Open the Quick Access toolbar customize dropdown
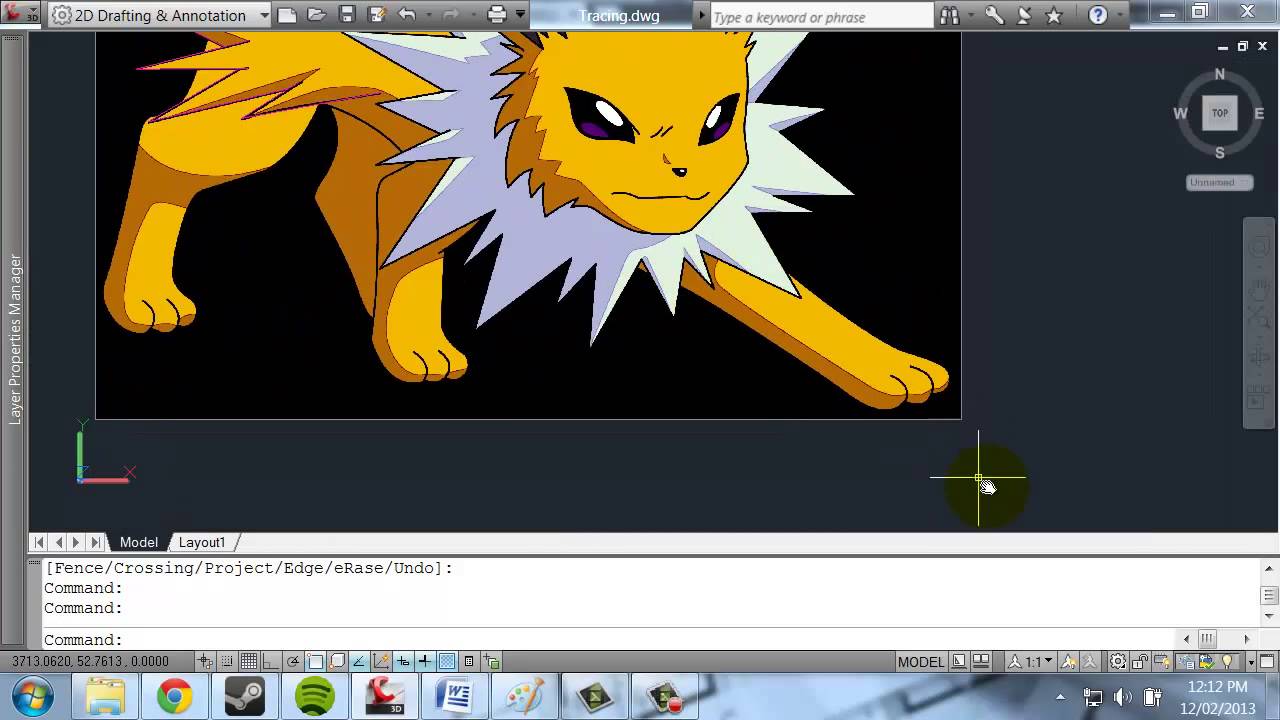The image size is (1280, 720). coord(520,15)
